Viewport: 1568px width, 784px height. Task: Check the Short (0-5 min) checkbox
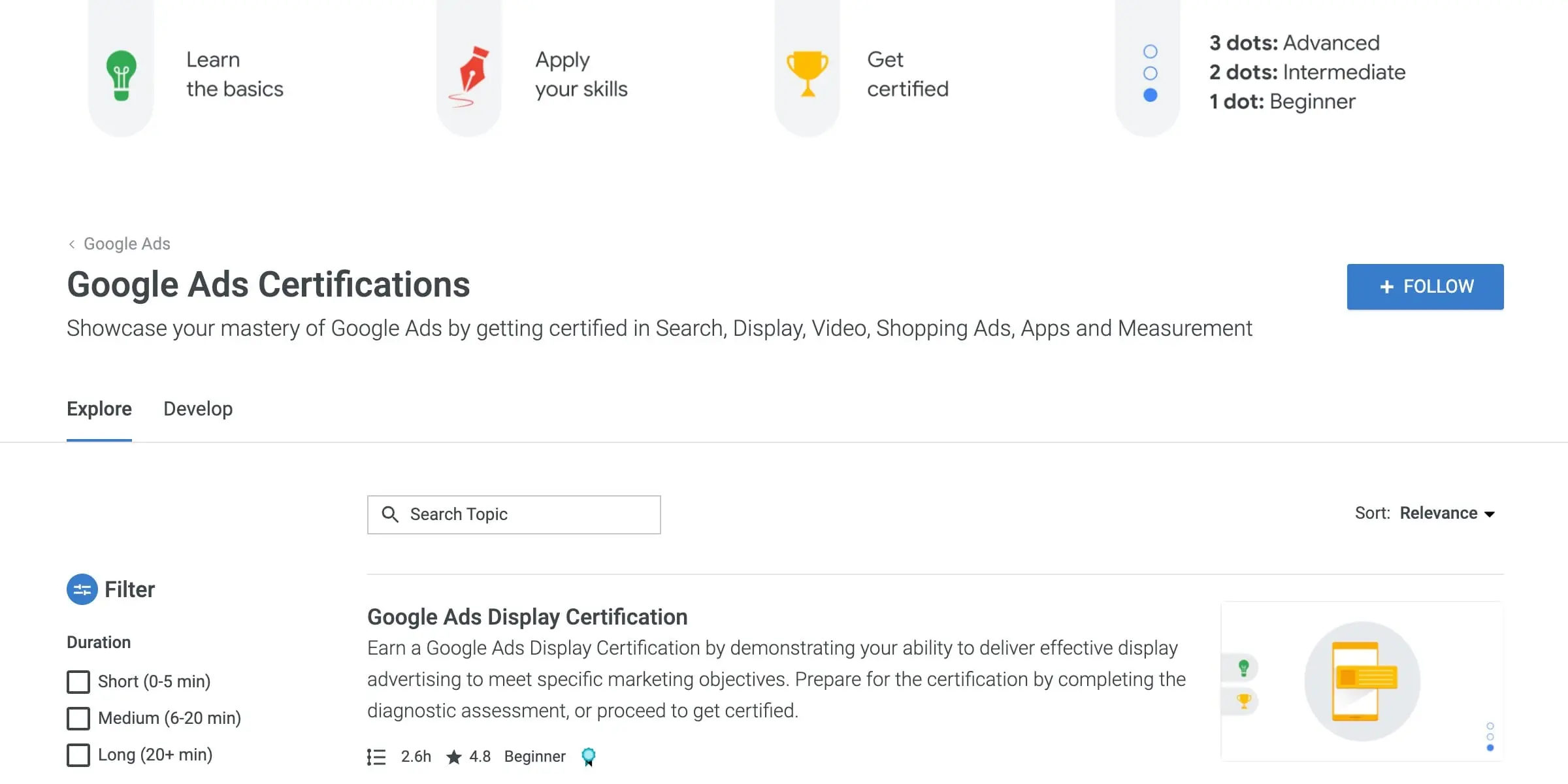(78, 681)
